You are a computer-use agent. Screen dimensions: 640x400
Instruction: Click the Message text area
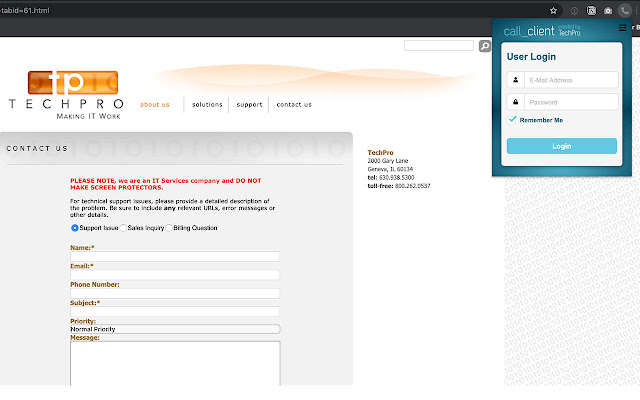pyautogui.click(x=175, y=363)
